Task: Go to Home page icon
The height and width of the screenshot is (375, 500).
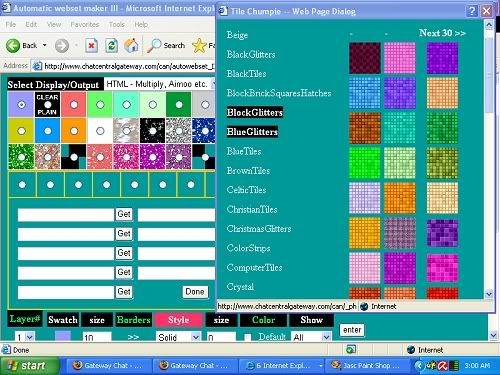Action: [x=131, y=45]
